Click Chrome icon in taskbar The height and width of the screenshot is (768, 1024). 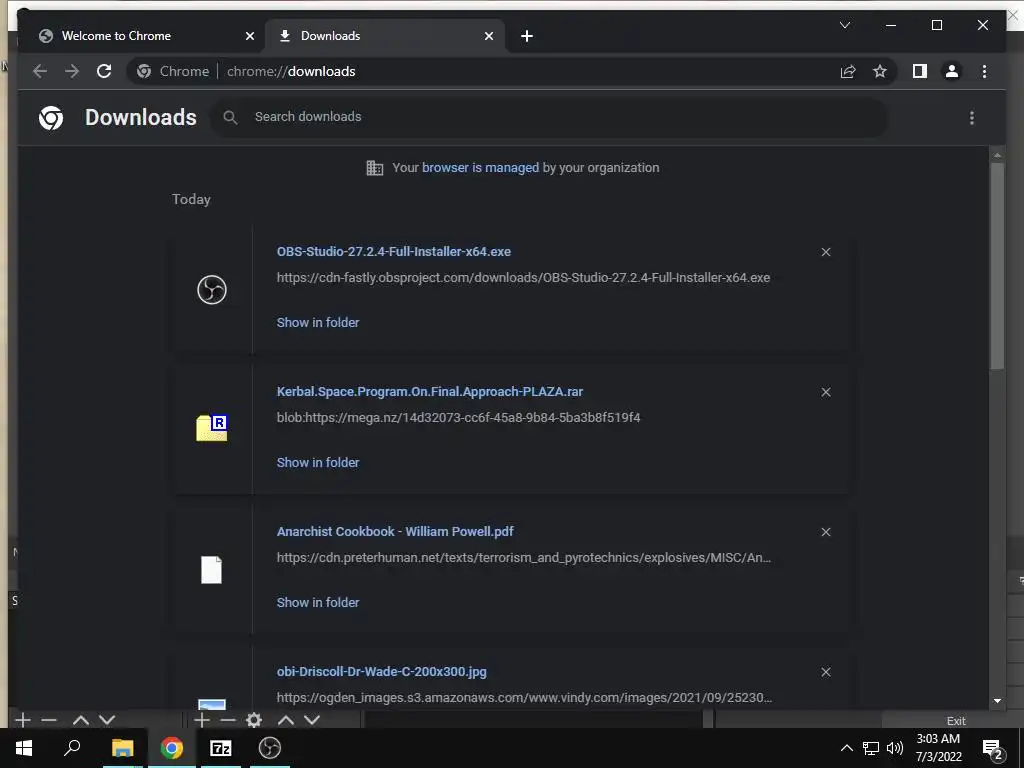click(172, 748)
